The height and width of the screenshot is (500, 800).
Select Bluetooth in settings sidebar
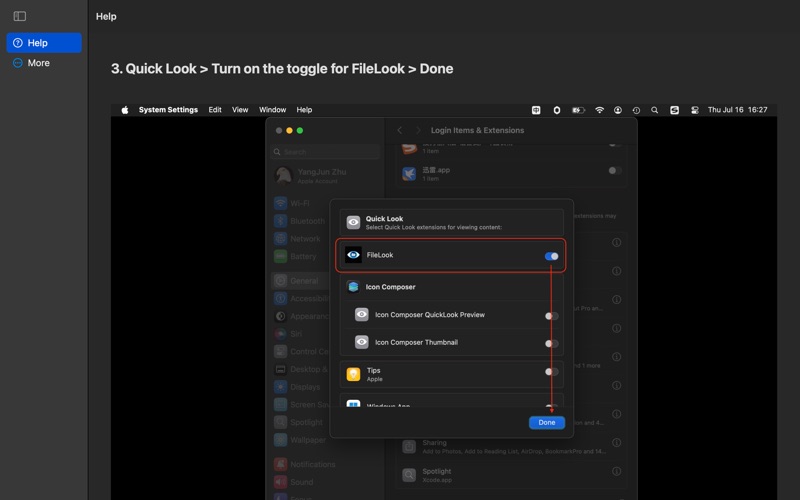[x=301, y=221]
